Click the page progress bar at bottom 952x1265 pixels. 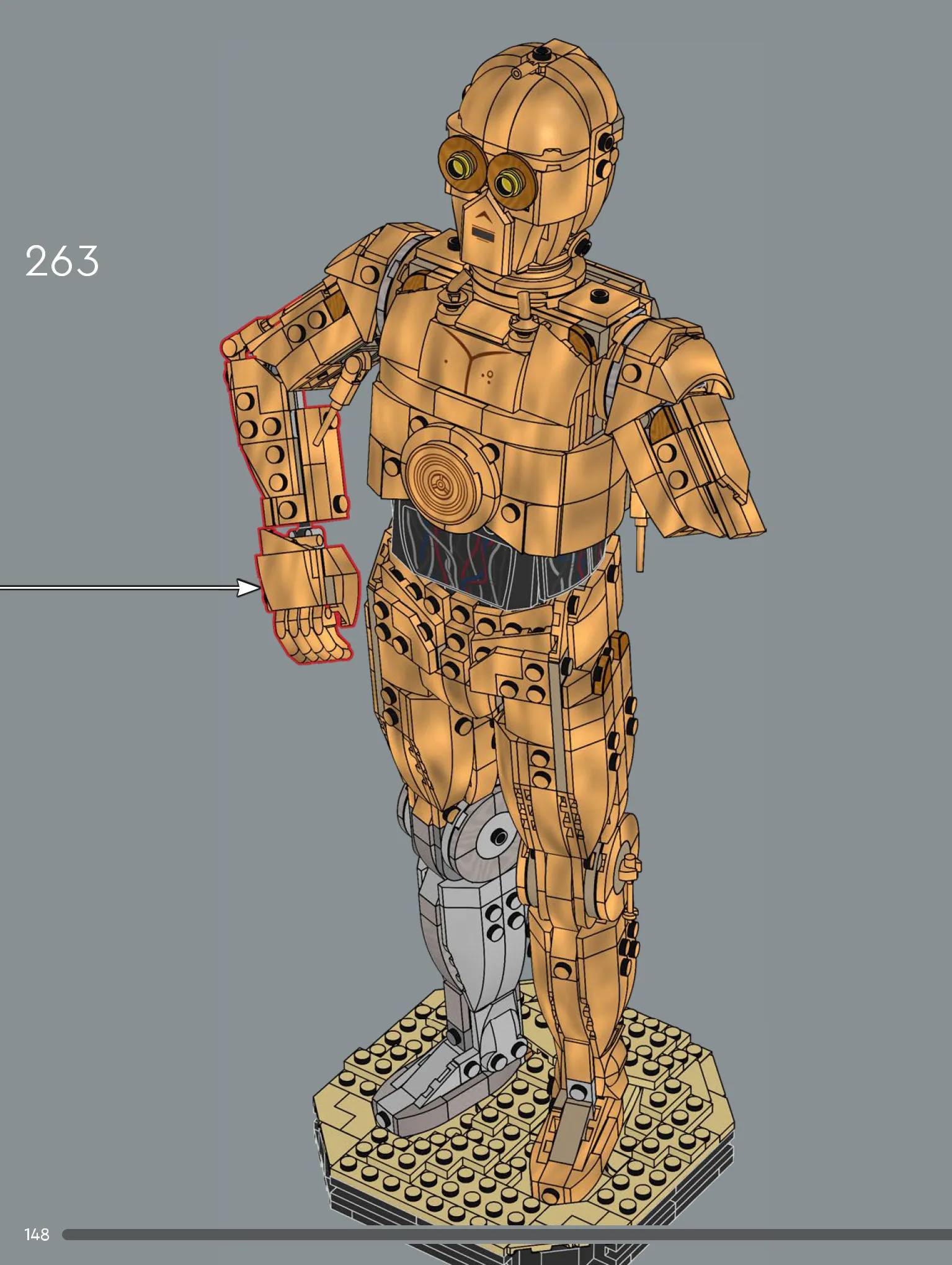(507, 1235)
